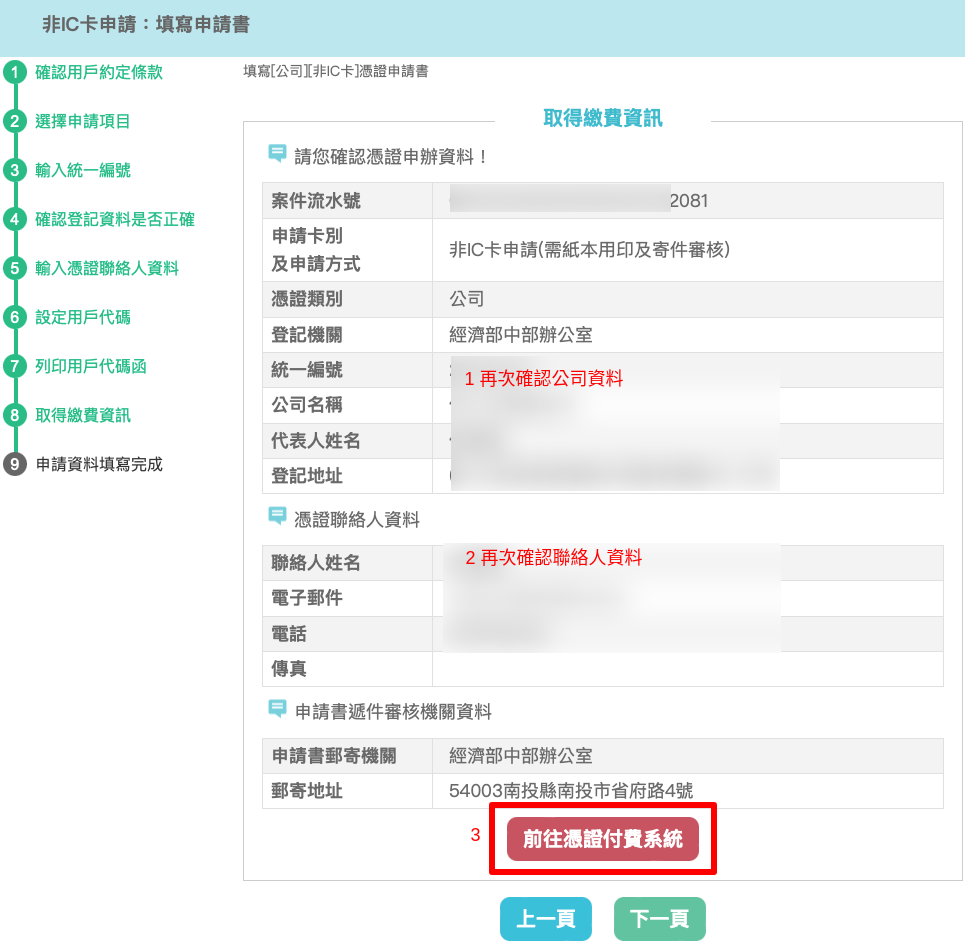Go back with the 上一頁 button
This screenshot has height=951, width=965.
point(545,918)
